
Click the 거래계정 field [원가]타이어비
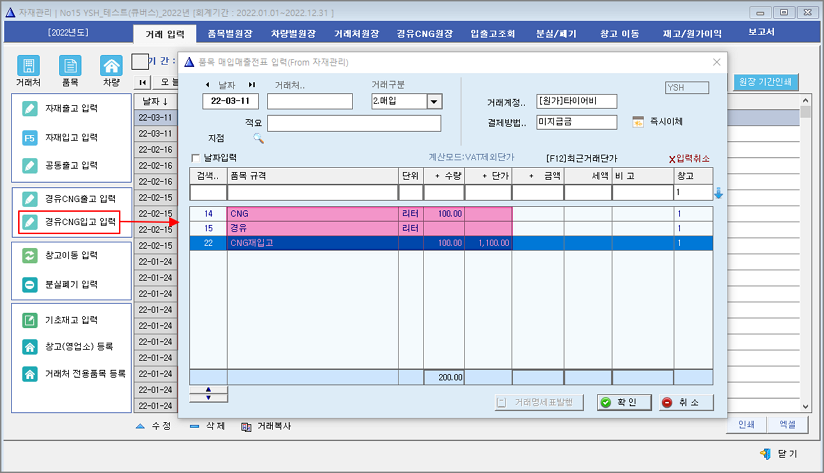(x=576, y=101)
